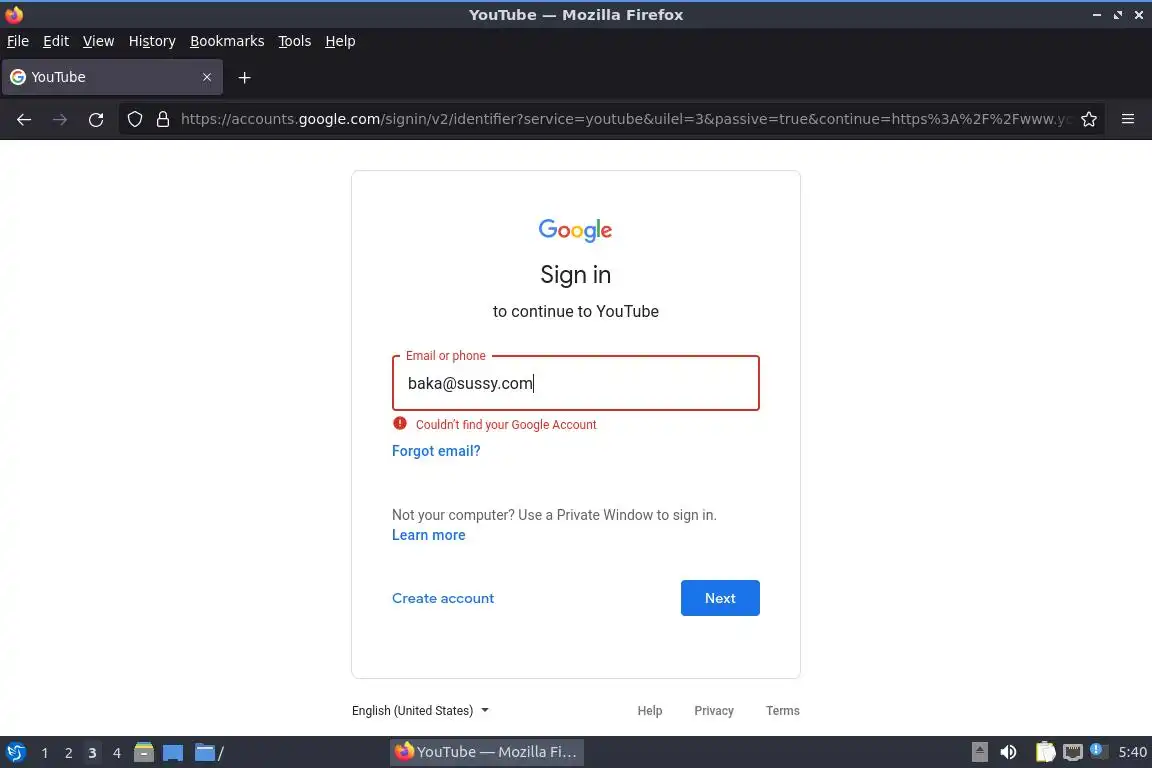Image resolution: width=1152 pixels, height=768 pixels.
Task: Open the Tools menu
Action: point(295,41)
